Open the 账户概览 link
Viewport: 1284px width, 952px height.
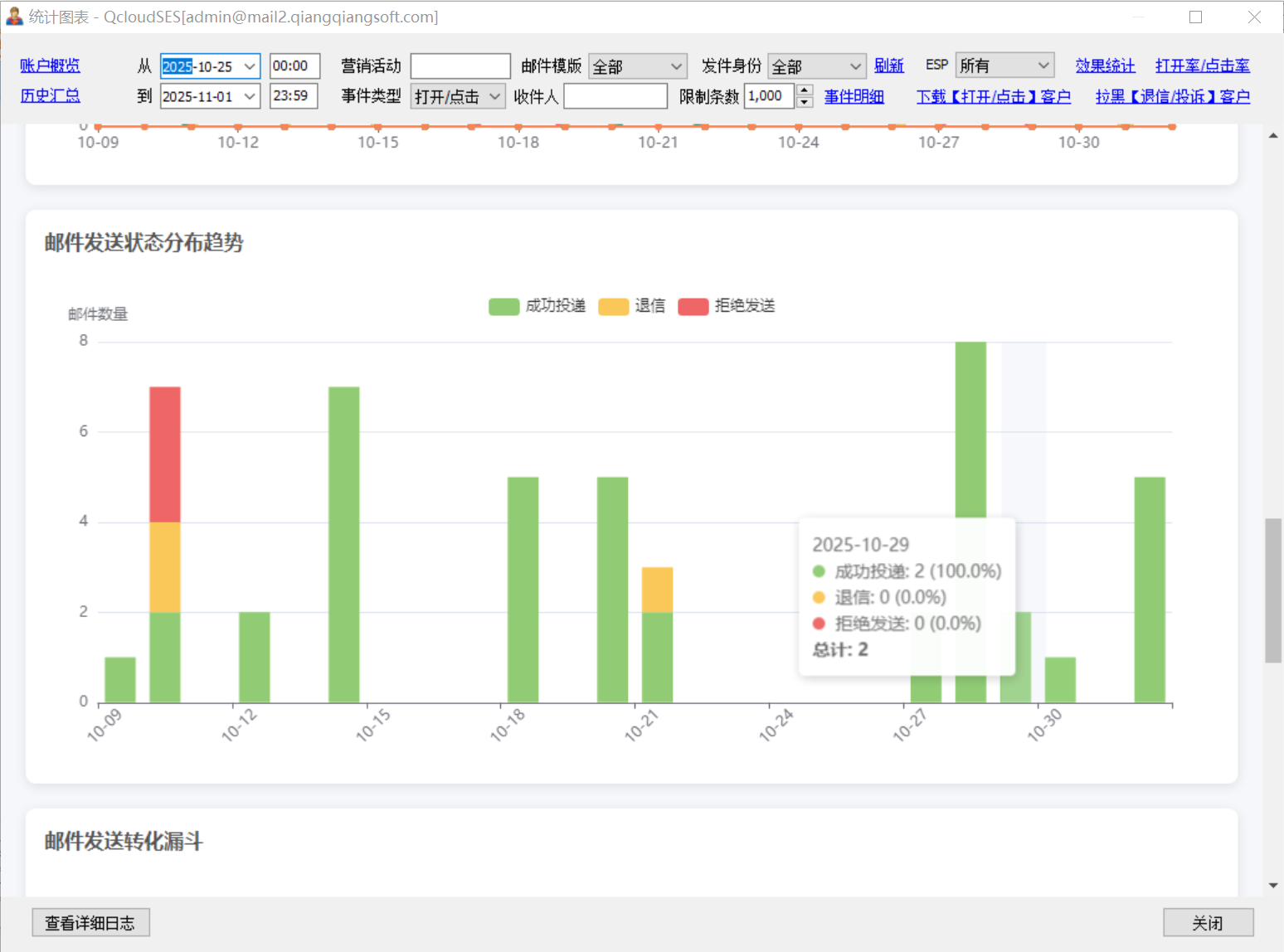50,66
